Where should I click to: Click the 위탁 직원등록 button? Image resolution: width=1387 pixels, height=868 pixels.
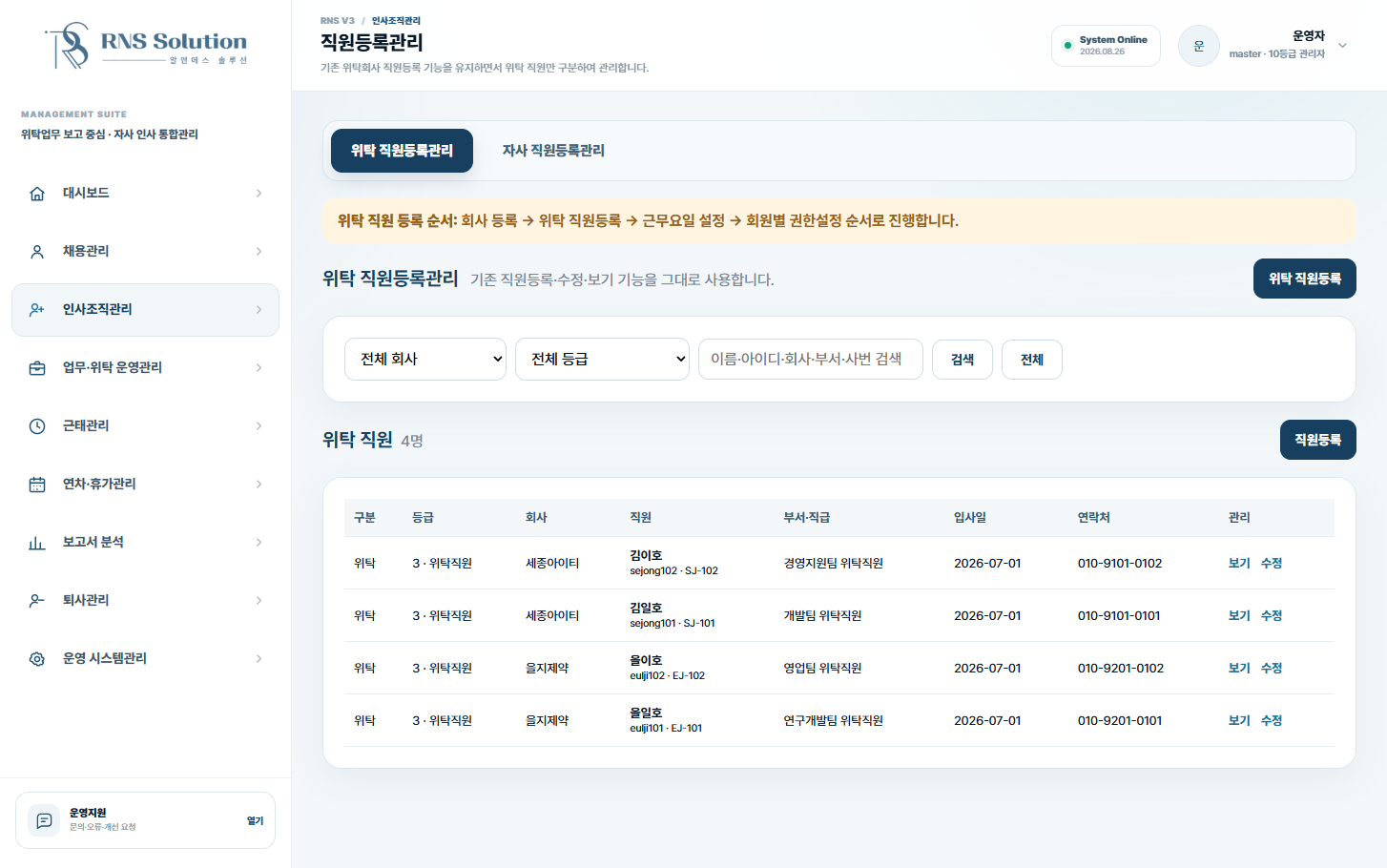click(1305, 279)
